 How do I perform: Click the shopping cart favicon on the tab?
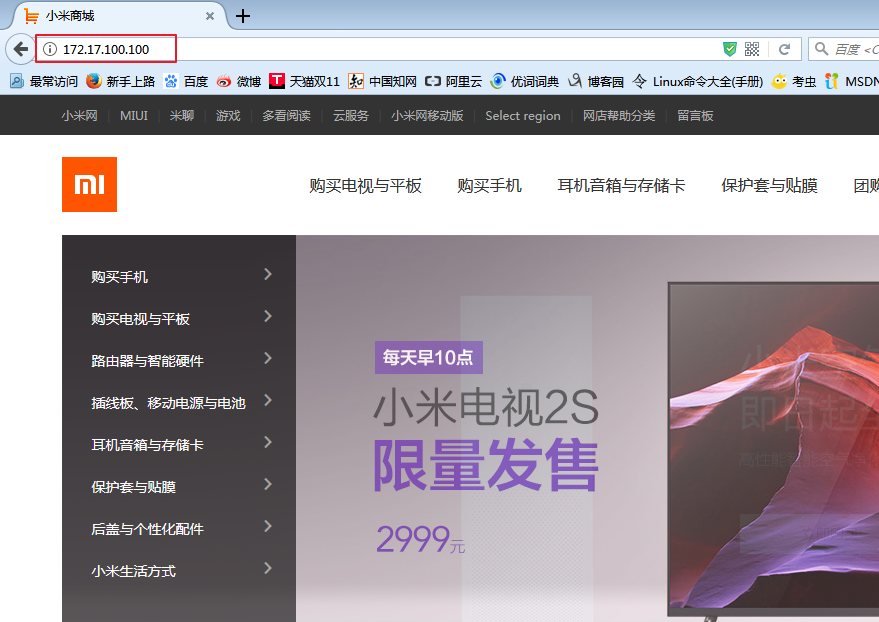point(31,16)
